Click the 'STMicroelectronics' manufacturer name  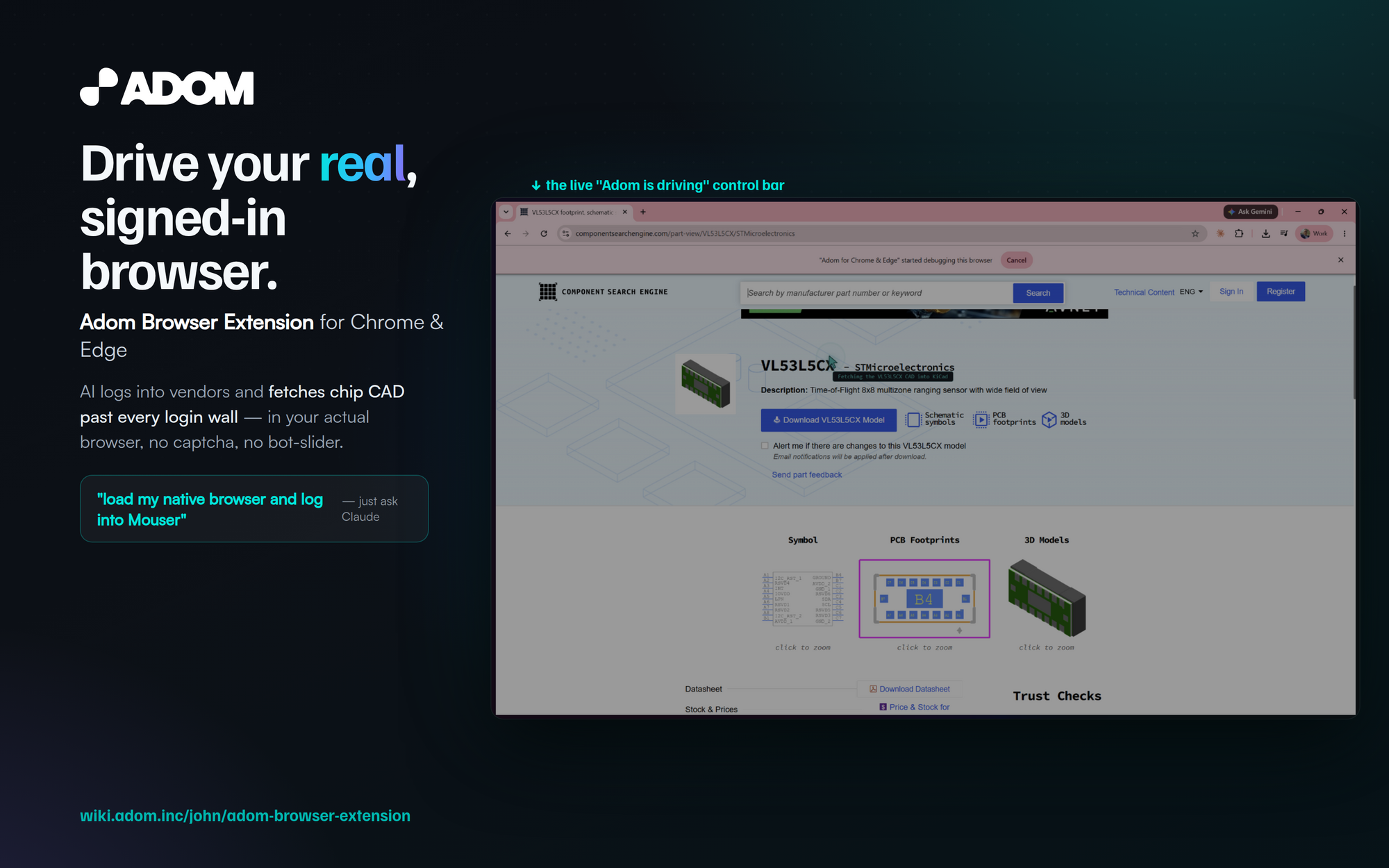tap(904, 367)
